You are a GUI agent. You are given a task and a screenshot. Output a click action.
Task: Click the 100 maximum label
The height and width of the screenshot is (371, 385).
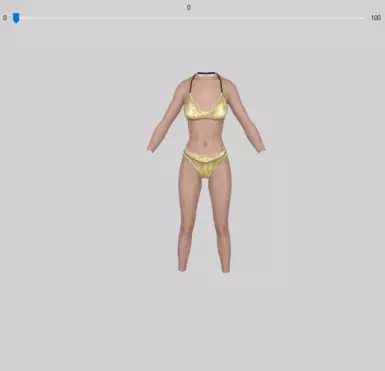pyautogui.click(x=376, y=18)
